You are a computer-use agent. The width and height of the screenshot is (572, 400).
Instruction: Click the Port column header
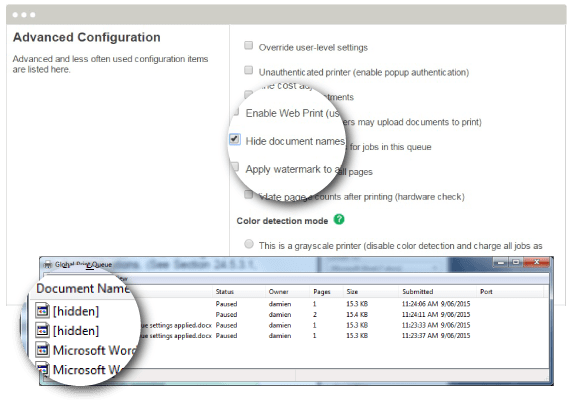[x=486, y=292]
